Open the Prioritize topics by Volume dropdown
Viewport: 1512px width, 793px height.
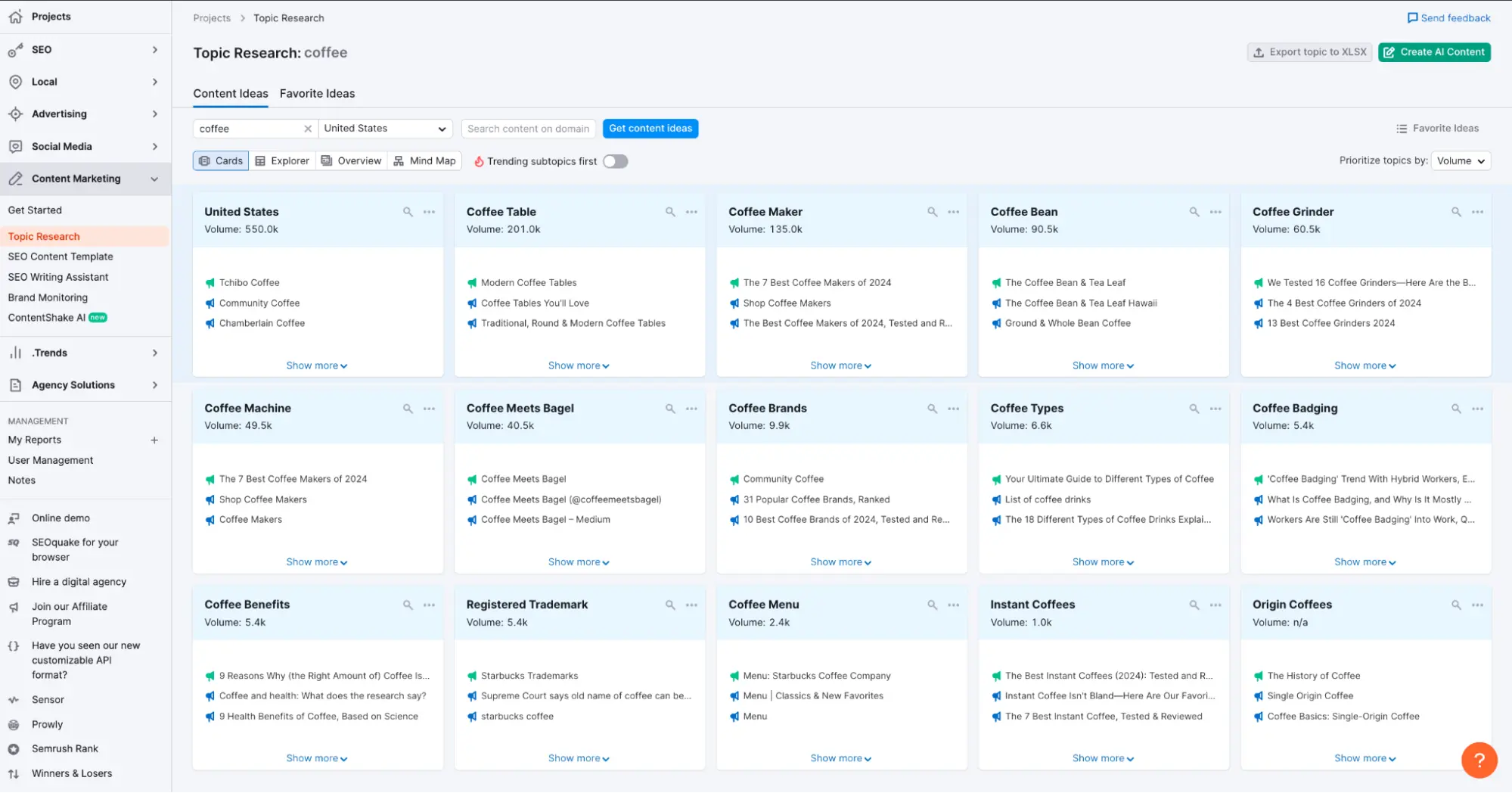(1461, 160)
